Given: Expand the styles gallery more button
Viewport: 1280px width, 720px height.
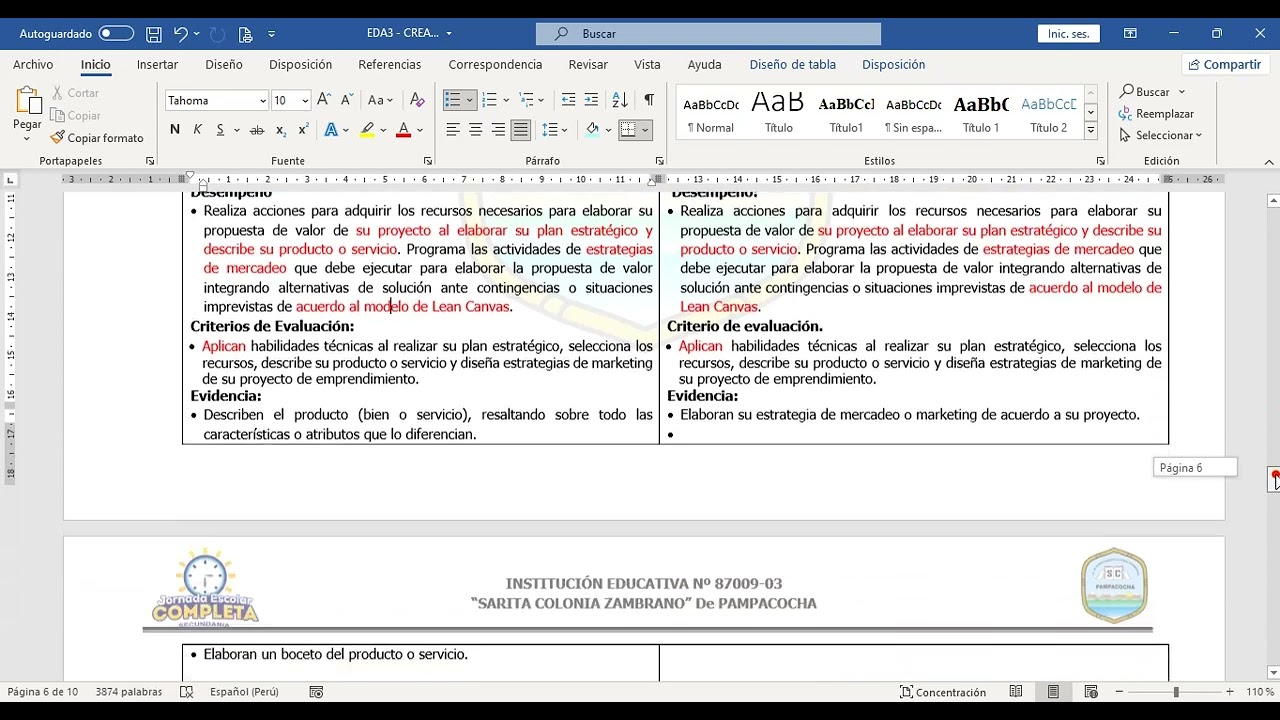Looking at the screenshot, I should (1091, 130).
